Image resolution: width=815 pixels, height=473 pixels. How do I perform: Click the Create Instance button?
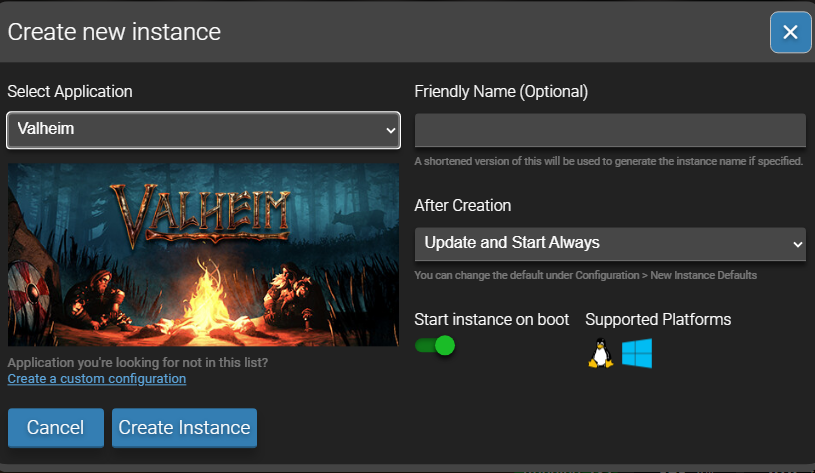(x=185, y=428)
